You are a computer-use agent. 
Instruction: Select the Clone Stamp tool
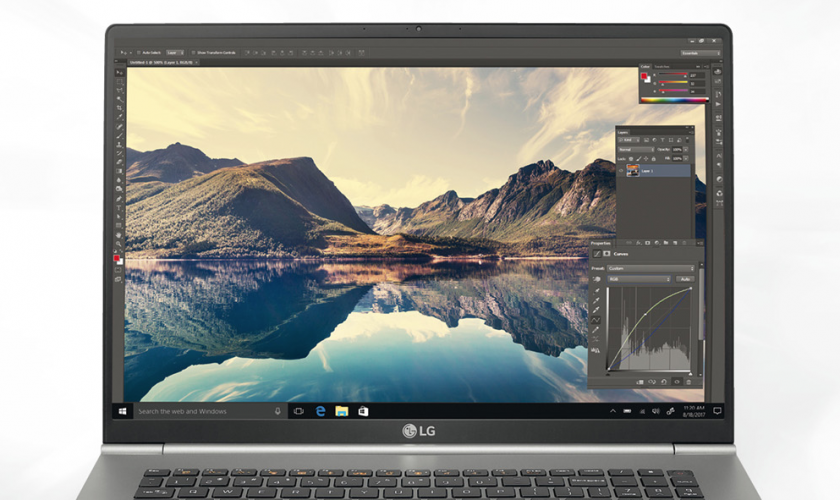tap(119, 145)
